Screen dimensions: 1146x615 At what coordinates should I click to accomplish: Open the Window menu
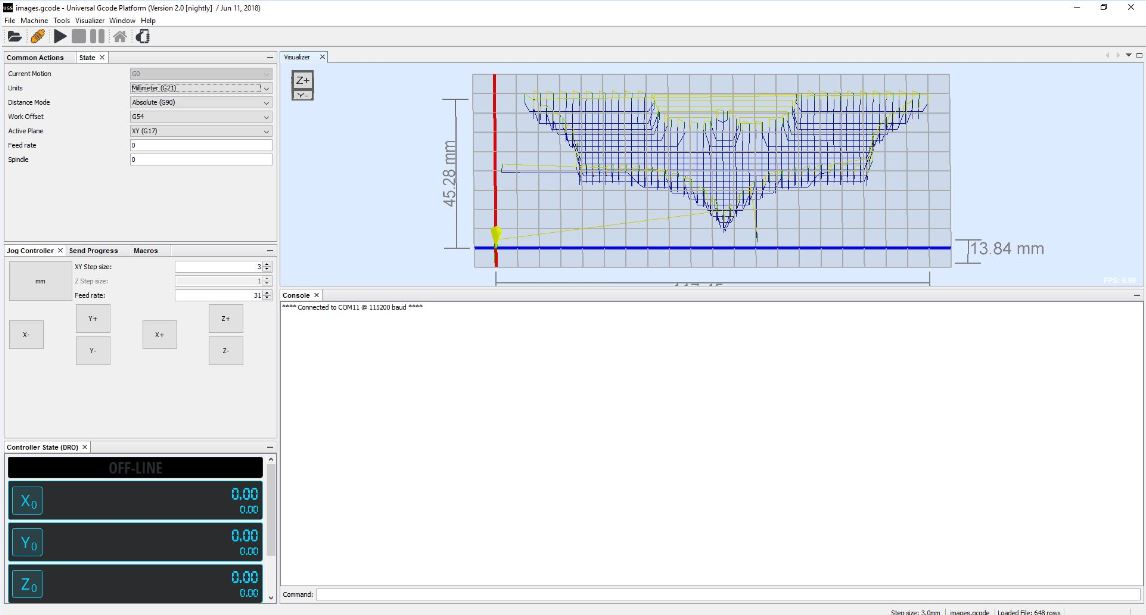(122, 20)
